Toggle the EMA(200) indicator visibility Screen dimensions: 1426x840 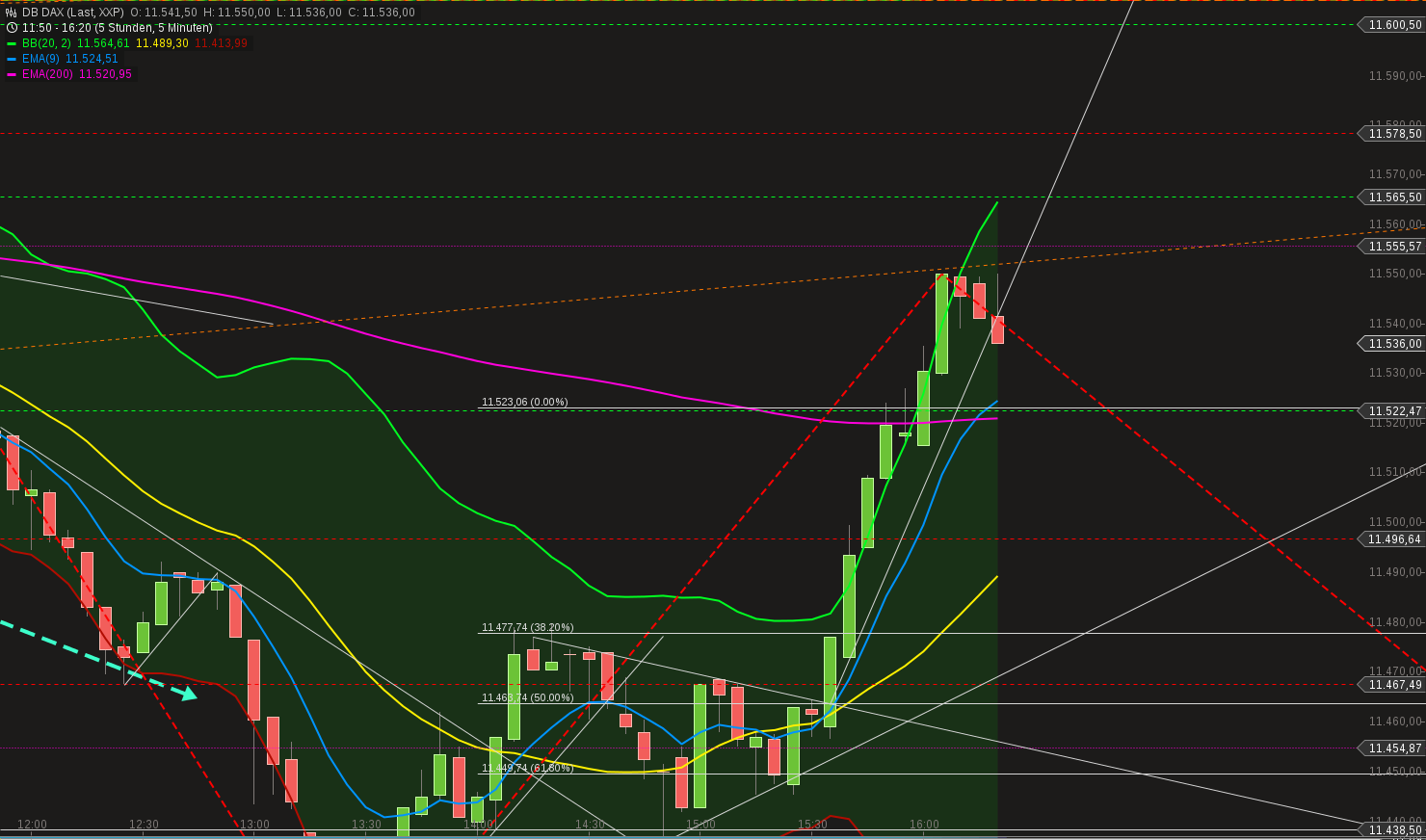(12, 73)
